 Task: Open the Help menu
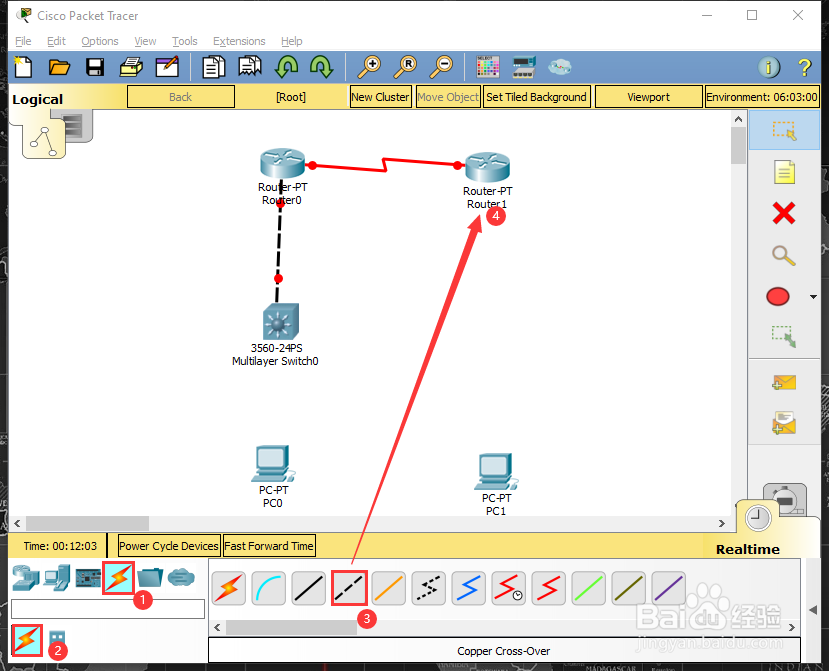click(x=291, y=41)
